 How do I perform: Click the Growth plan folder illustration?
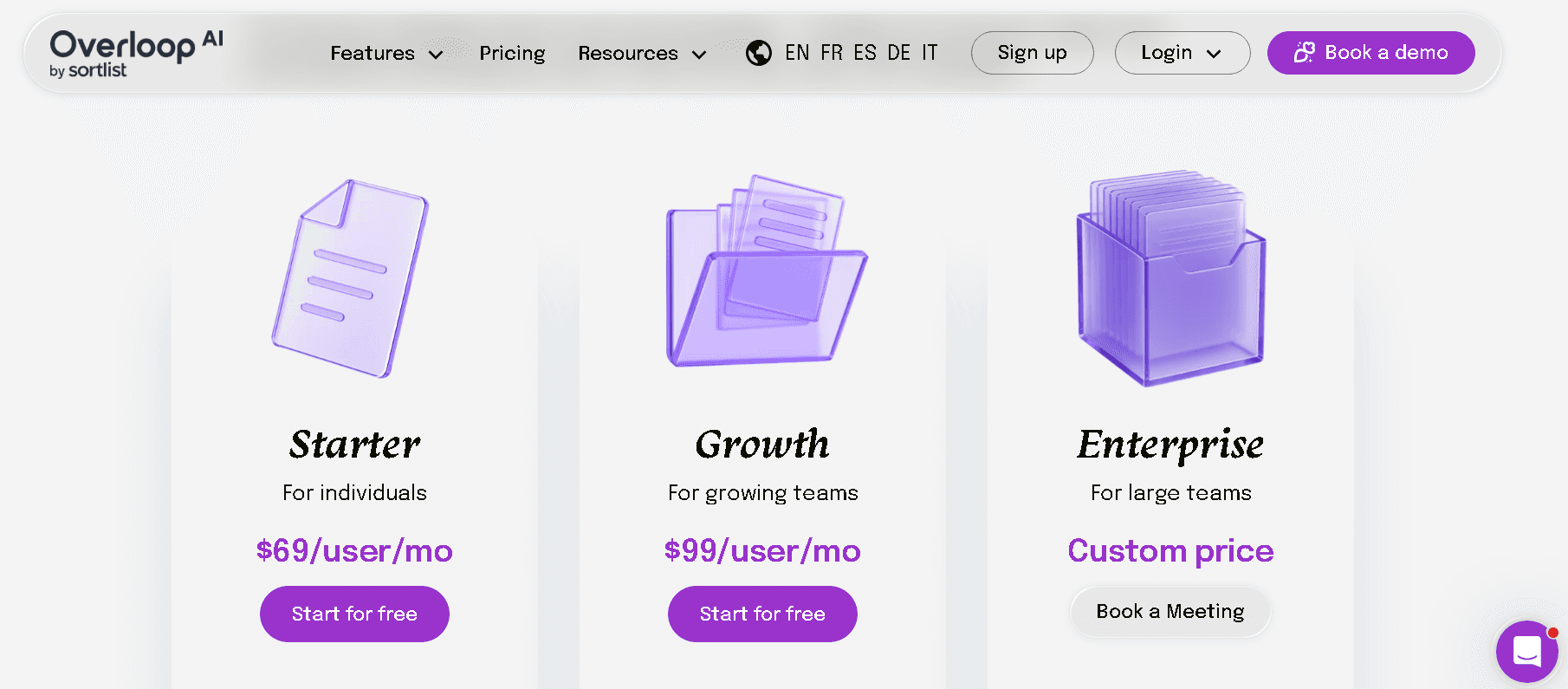coord(766,270)
